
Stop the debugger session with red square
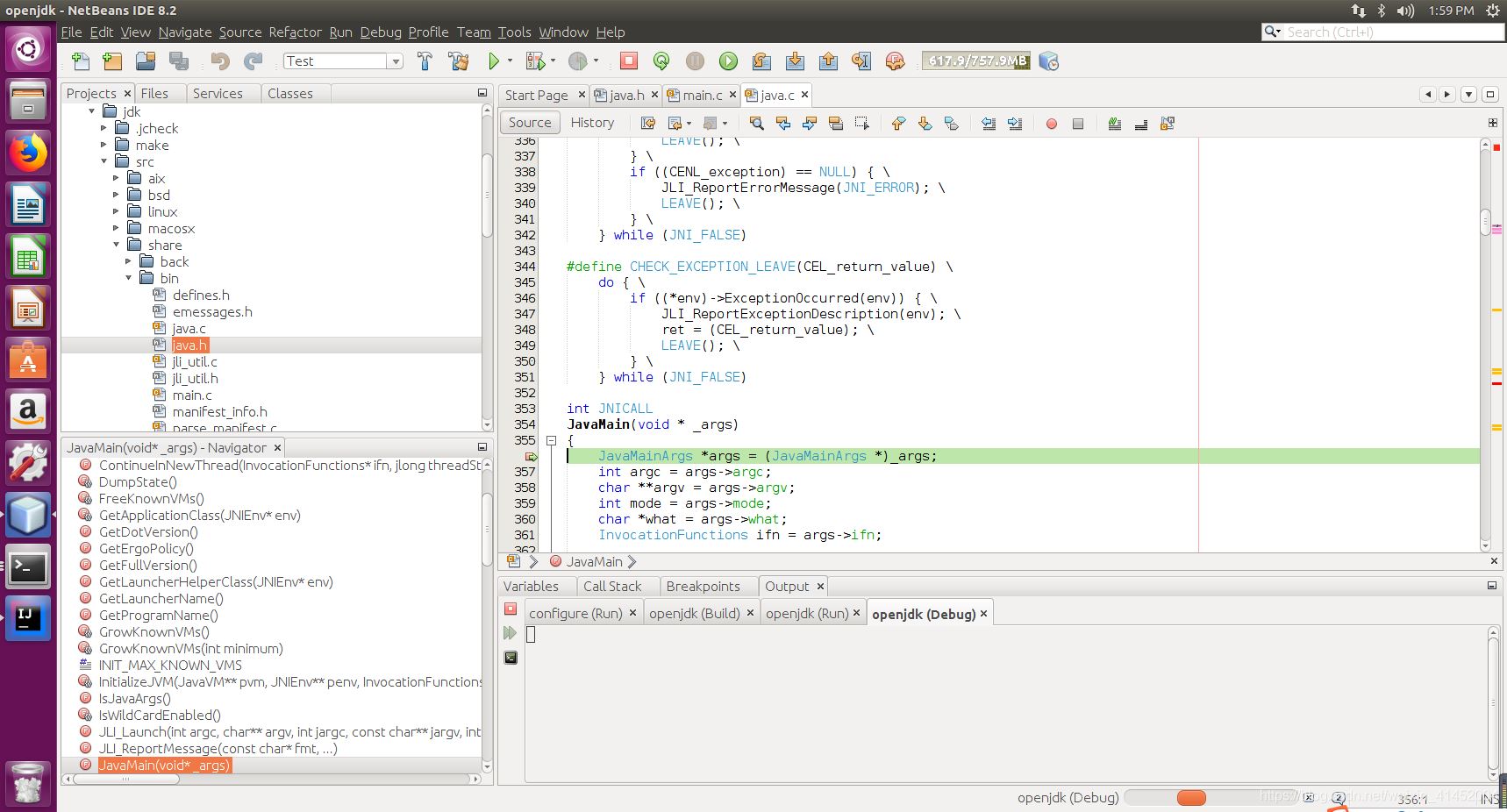click(x=629, y=61)
